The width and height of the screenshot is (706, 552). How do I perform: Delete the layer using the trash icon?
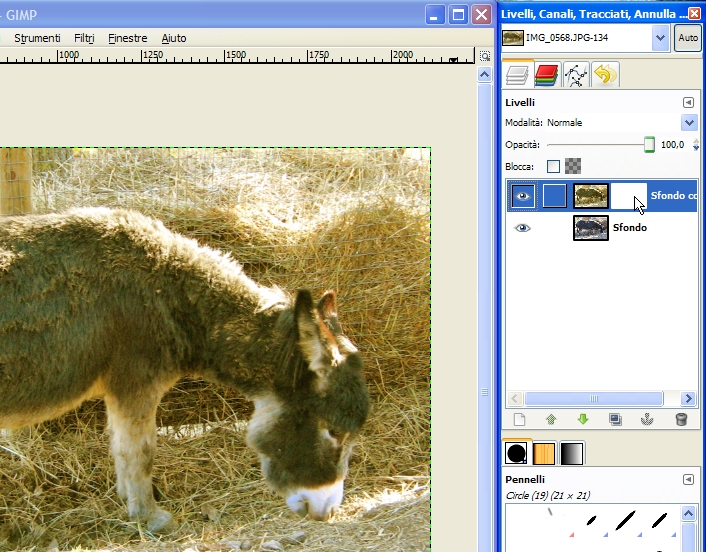tap(681, 420)
